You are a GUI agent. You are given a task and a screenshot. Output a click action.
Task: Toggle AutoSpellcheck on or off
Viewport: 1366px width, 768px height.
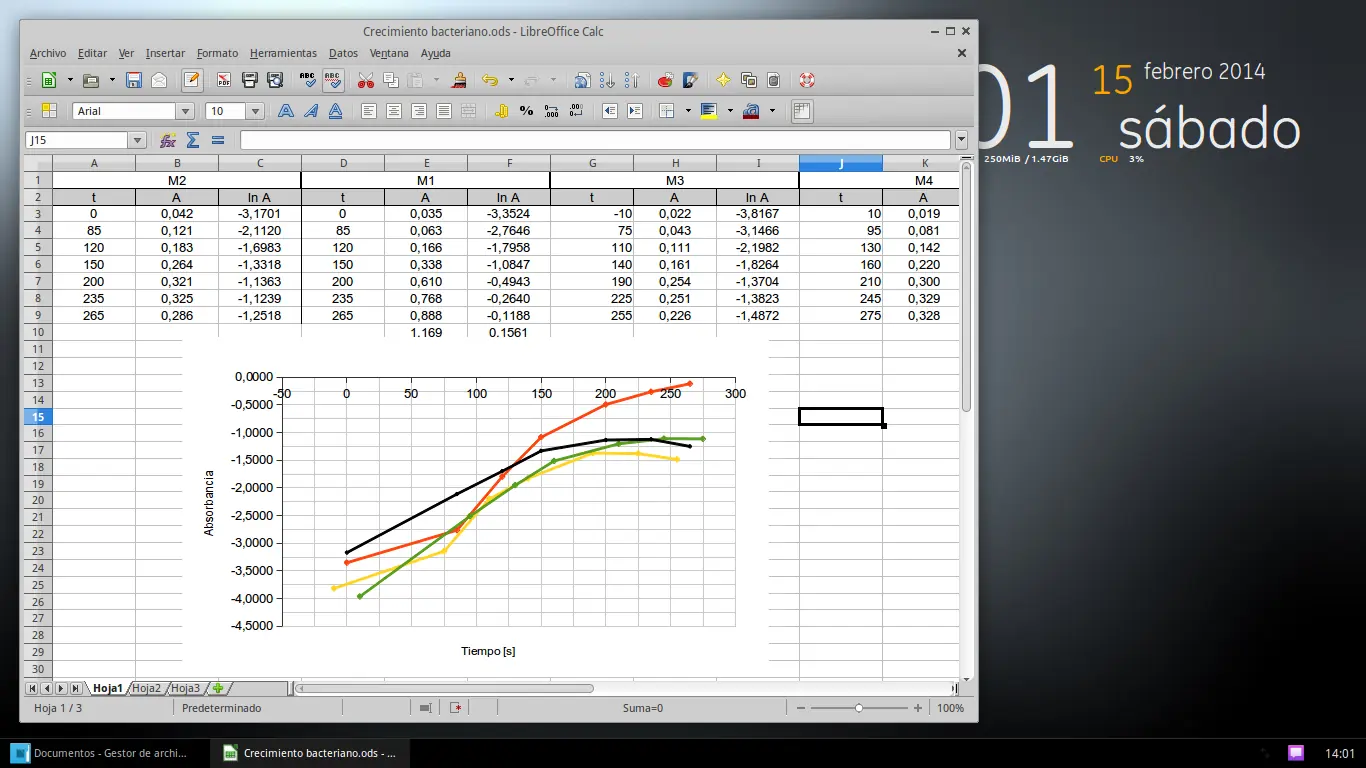(333, 80)
